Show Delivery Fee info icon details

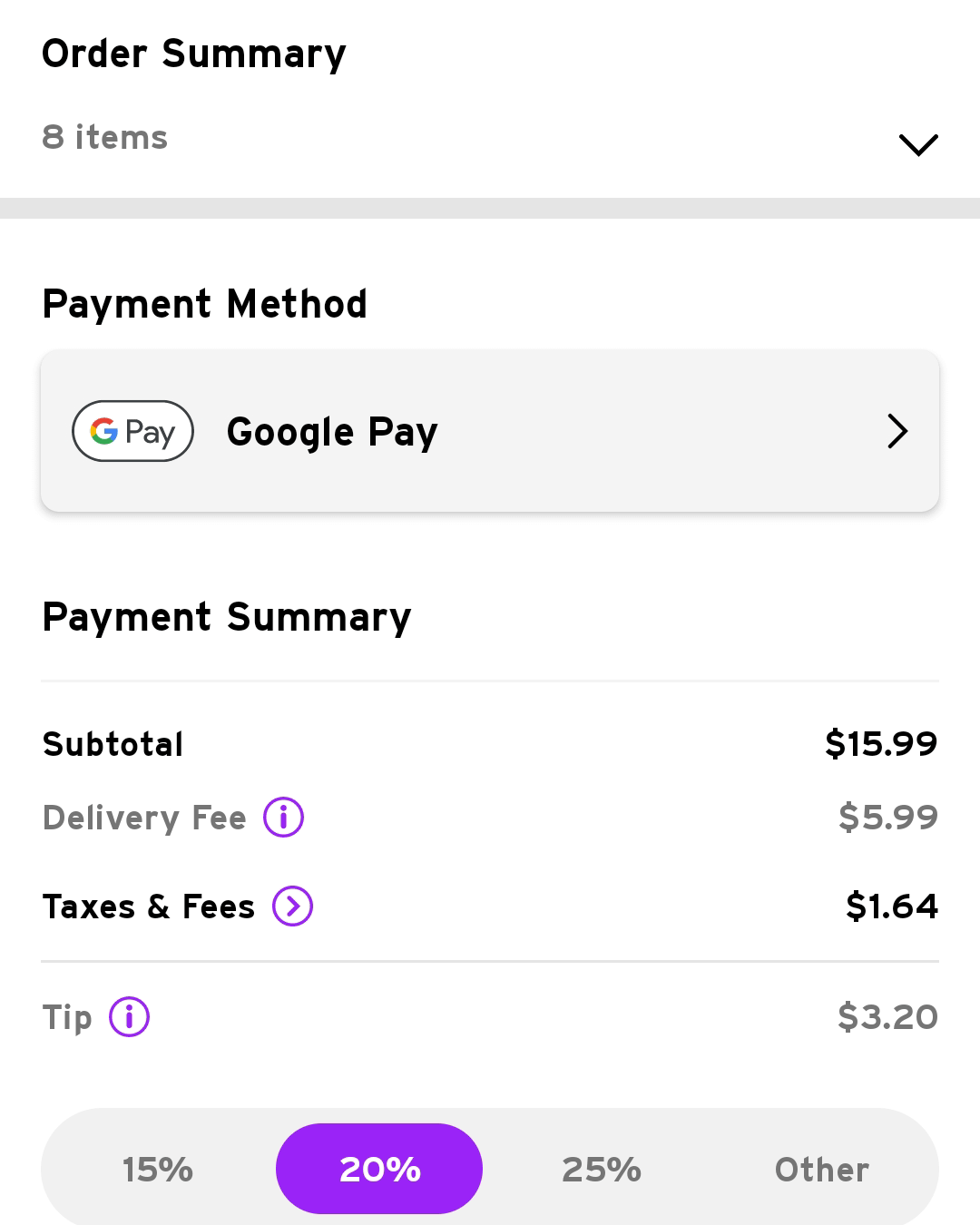[283, 818]
